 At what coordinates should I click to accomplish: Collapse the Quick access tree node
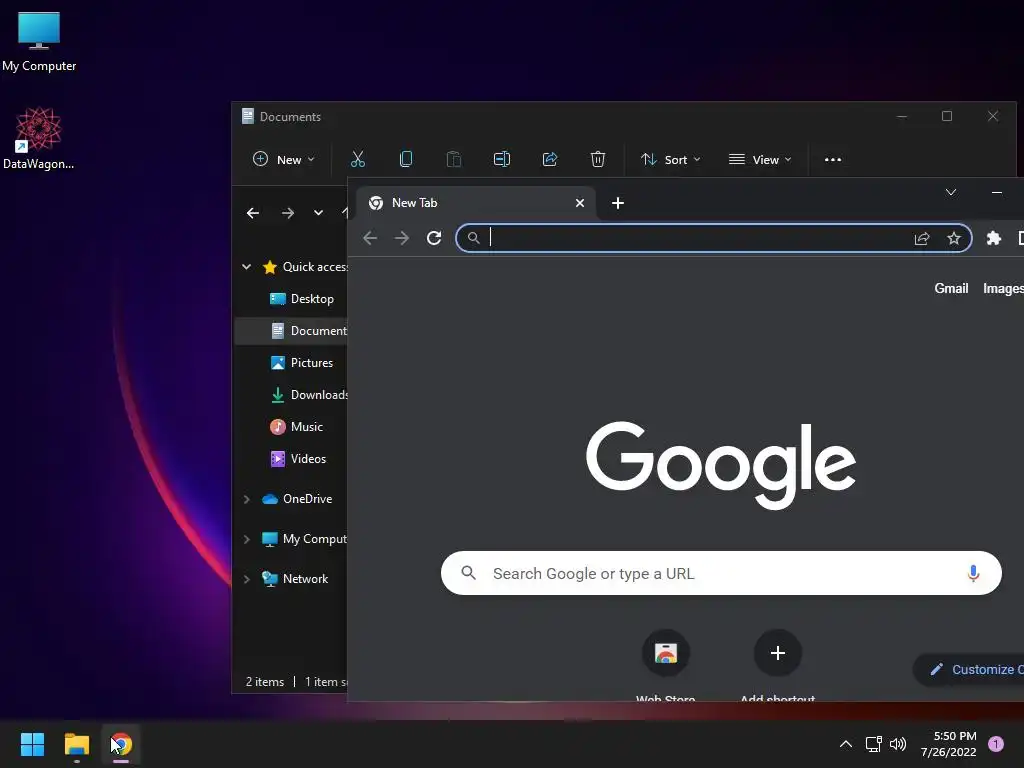pyautogui.click(x=246, y=266)
